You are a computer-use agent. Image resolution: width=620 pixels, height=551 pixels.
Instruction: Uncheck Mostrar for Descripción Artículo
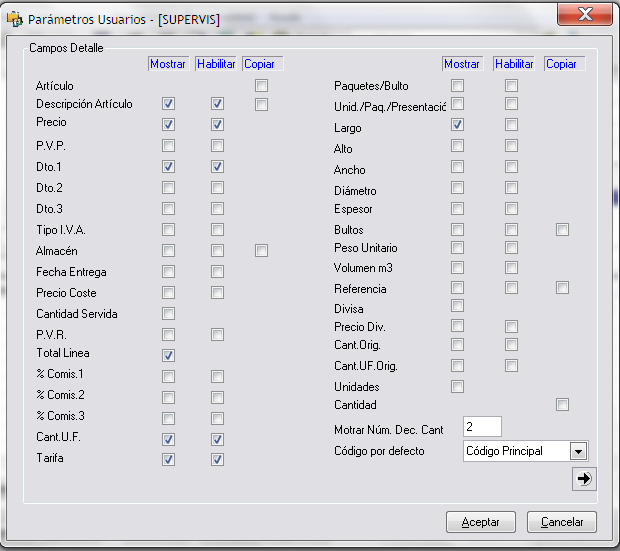tap(168, 104)
